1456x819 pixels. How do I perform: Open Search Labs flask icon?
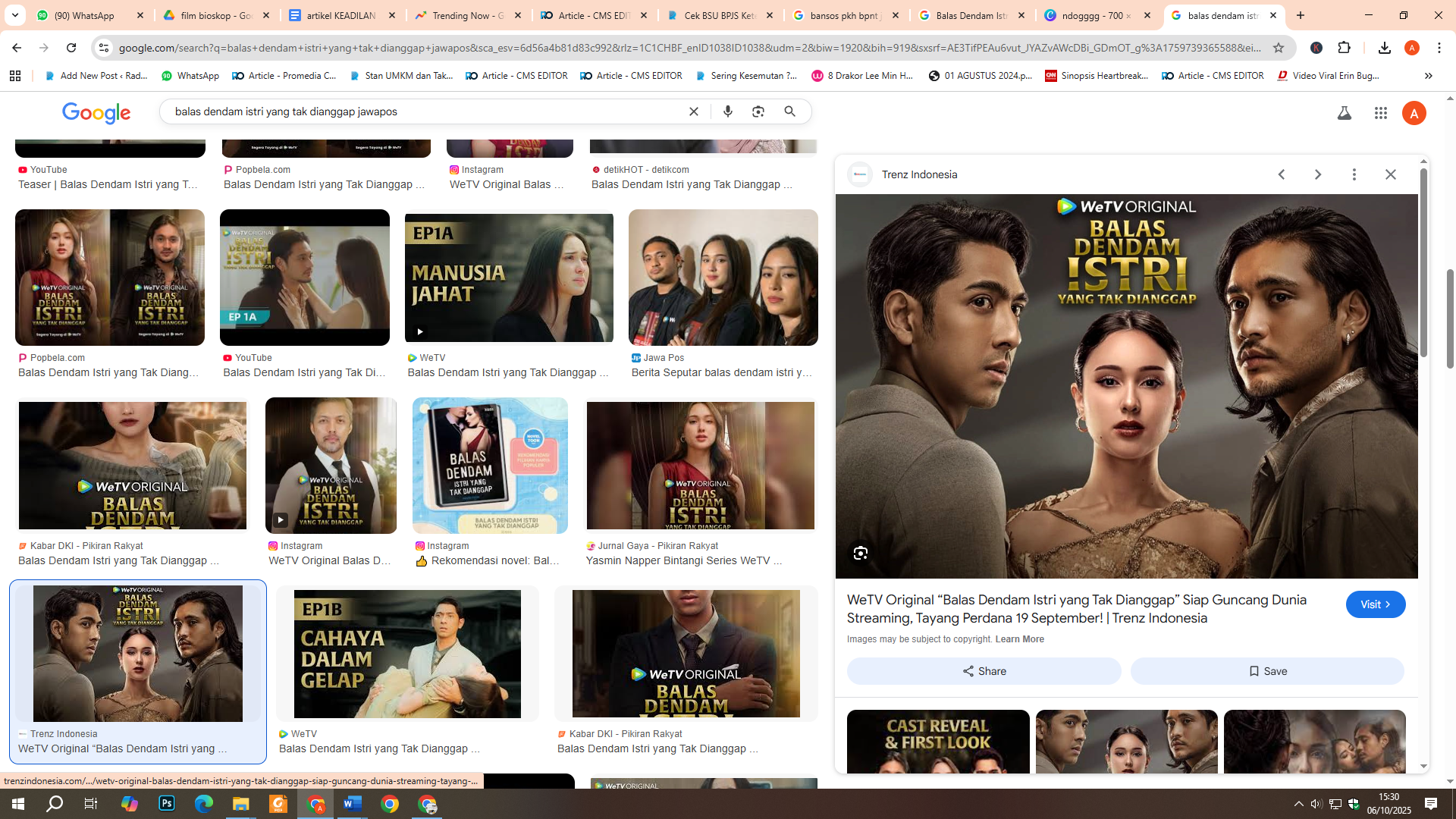(1345, 113)
